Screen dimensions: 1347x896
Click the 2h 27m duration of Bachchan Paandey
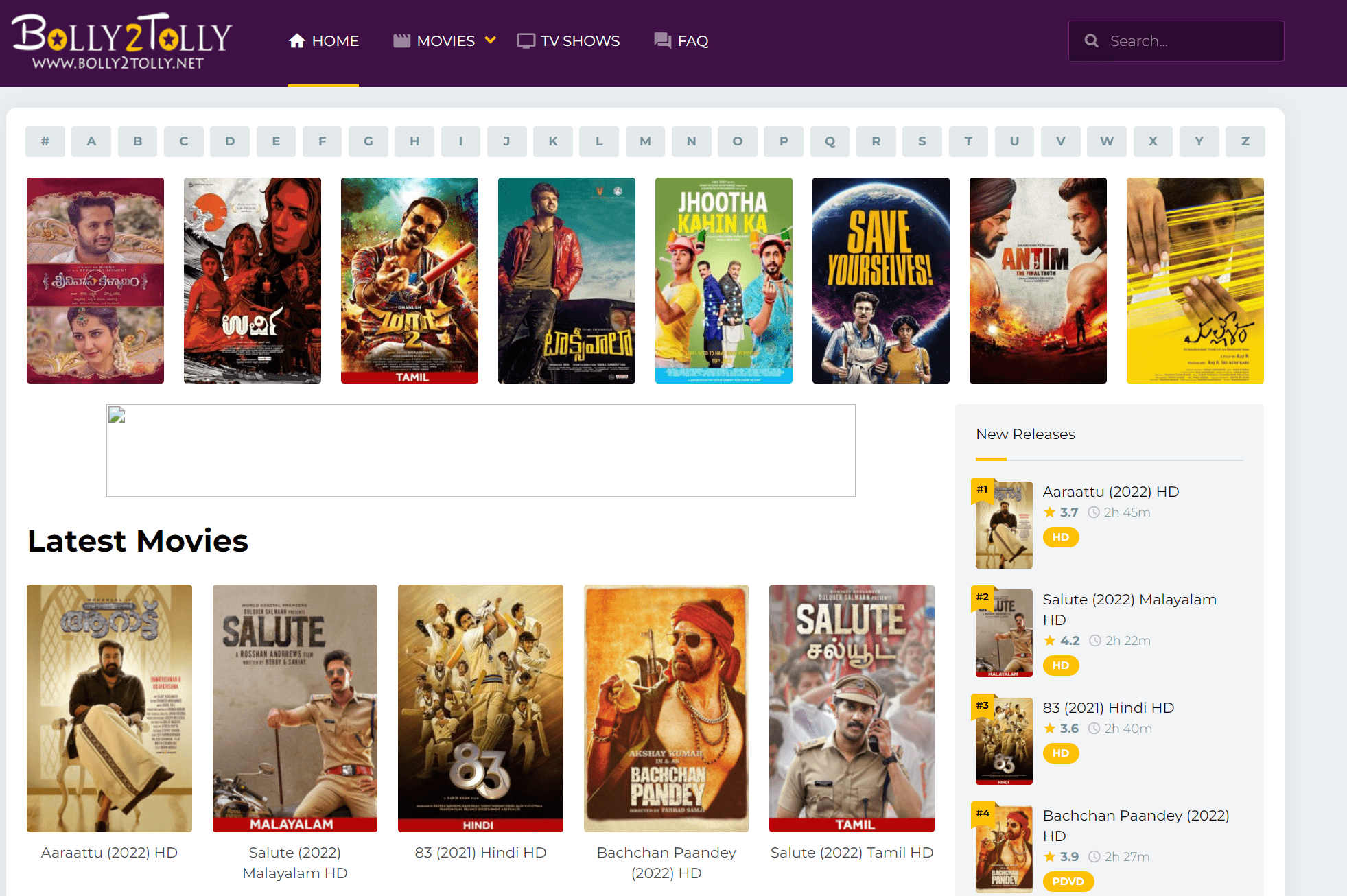1127,857
